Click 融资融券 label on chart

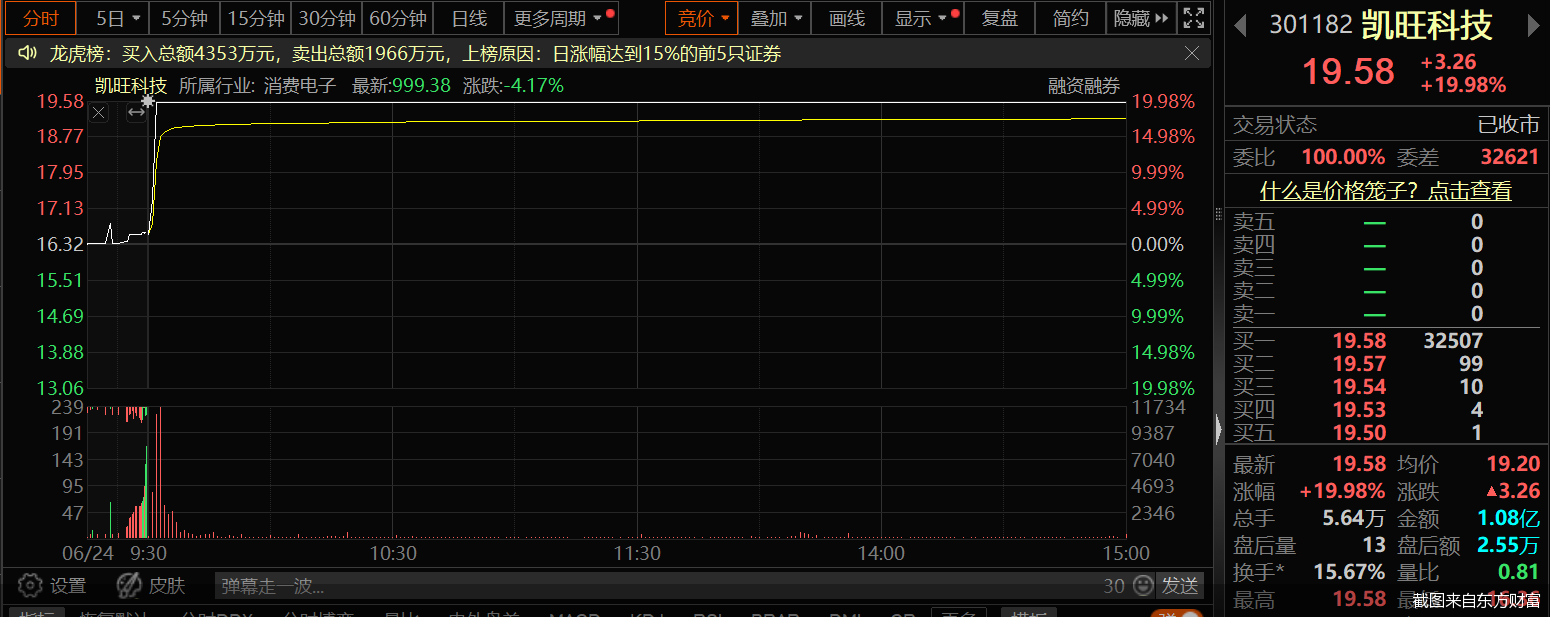tap(1084, 86)
